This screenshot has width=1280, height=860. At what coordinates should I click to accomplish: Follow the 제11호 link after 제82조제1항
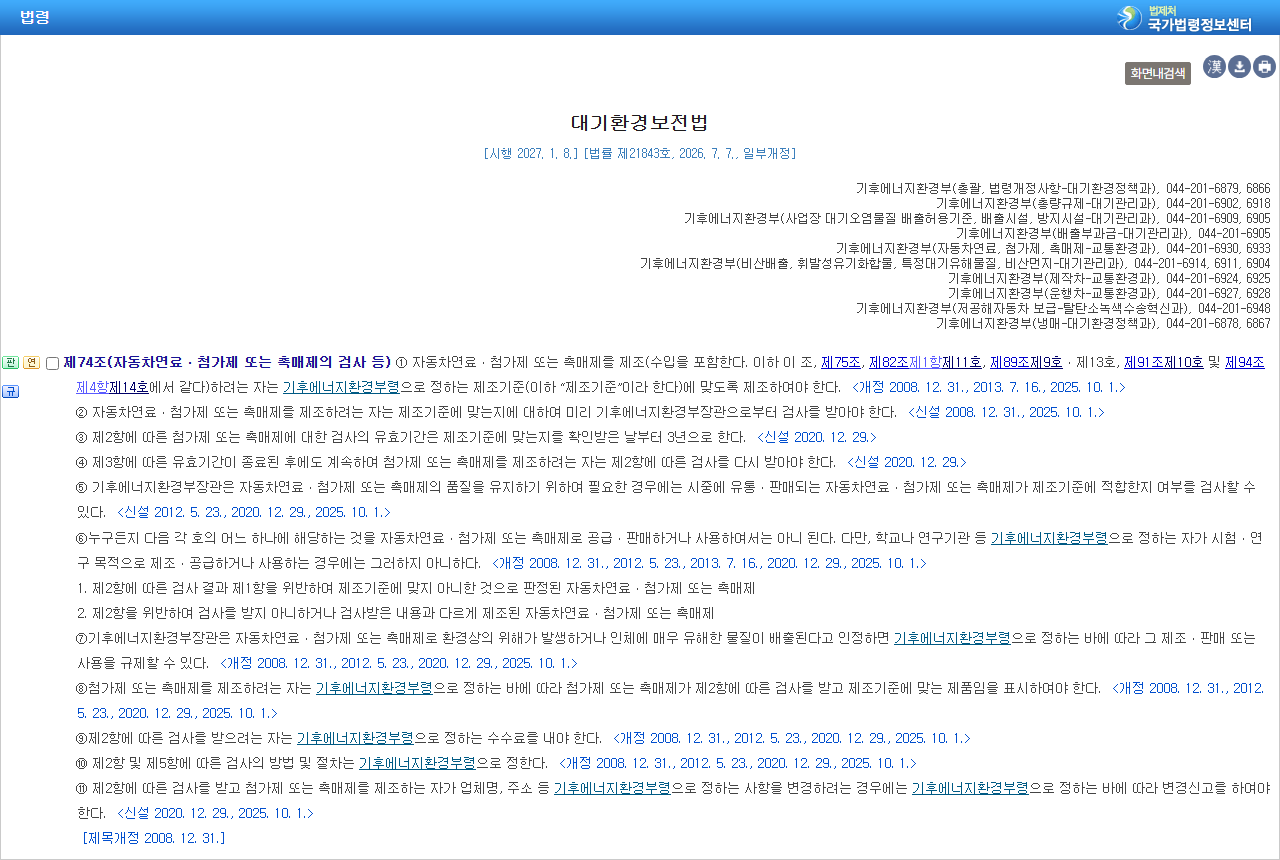(x=962, y=362)
